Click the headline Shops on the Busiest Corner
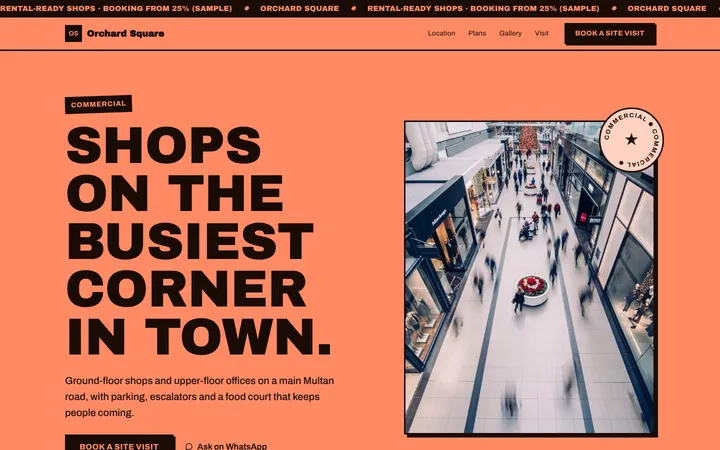This screenshot has height=450, width=720. (x=198, y=240)
